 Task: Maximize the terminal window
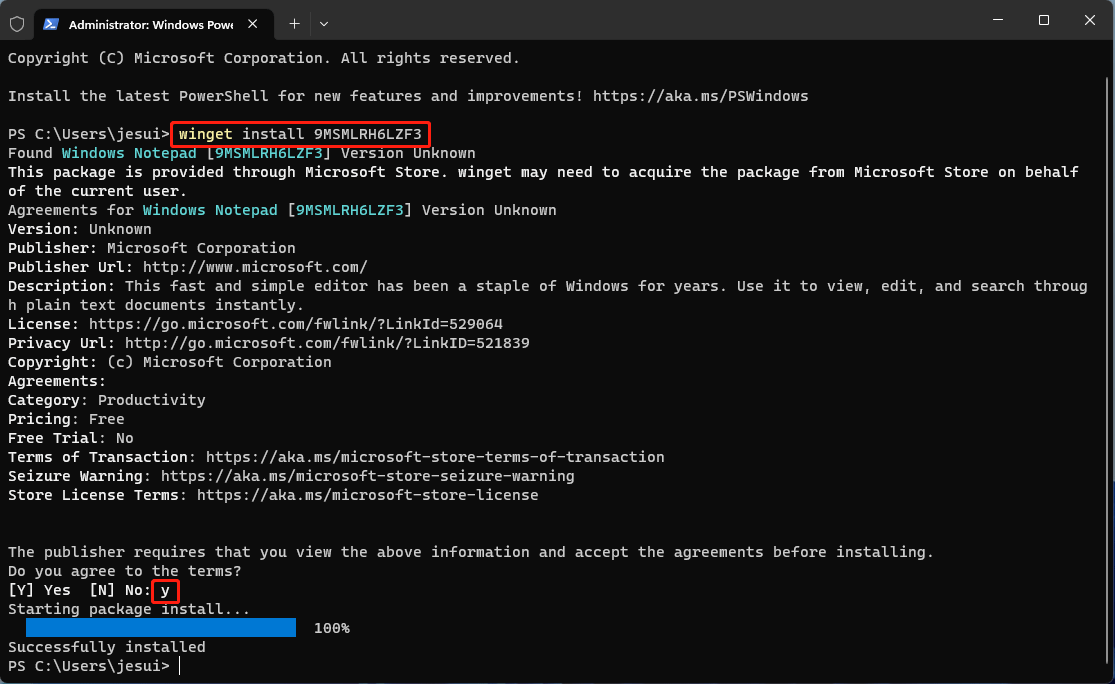pos(1043,20)
